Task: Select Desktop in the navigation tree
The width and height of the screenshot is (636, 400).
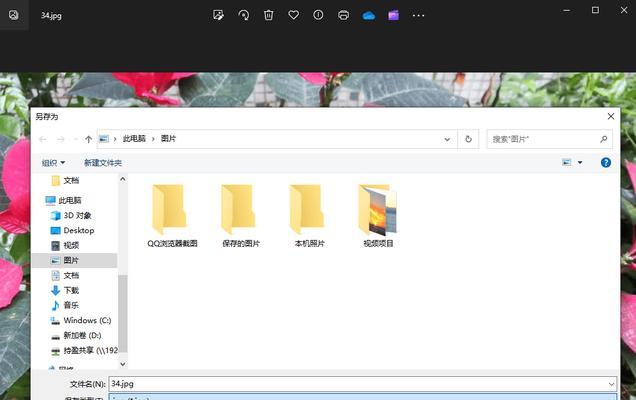Action: [x=72, y=230]
